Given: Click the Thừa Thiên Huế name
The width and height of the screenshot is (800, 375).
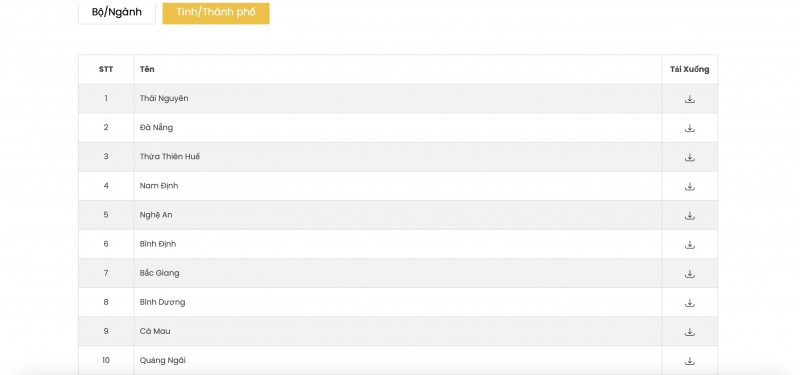Looking at the screenshot, I should tap(170, 157).
